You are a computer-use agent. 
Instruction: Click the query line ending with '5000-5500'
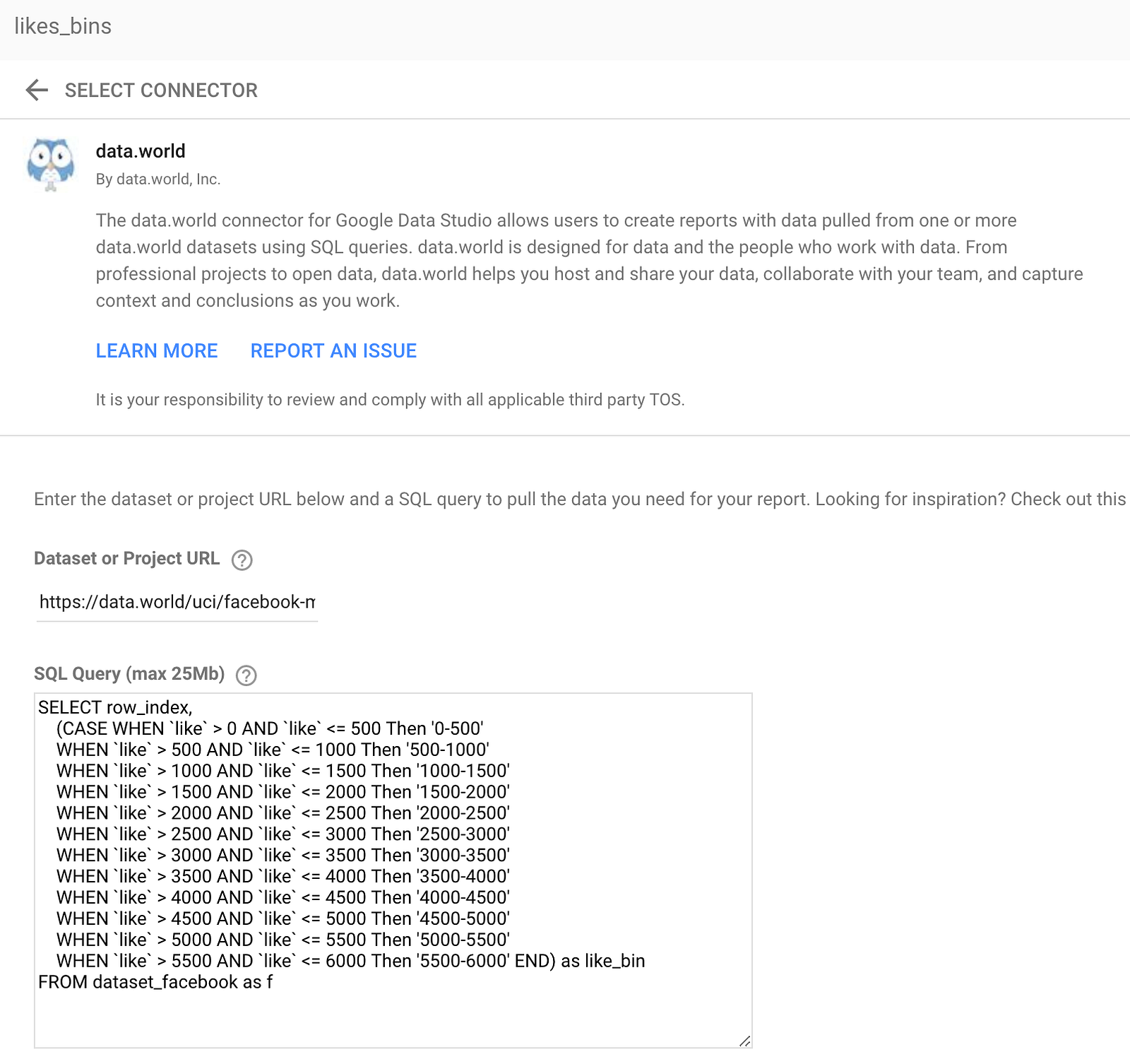pos(283,940)
